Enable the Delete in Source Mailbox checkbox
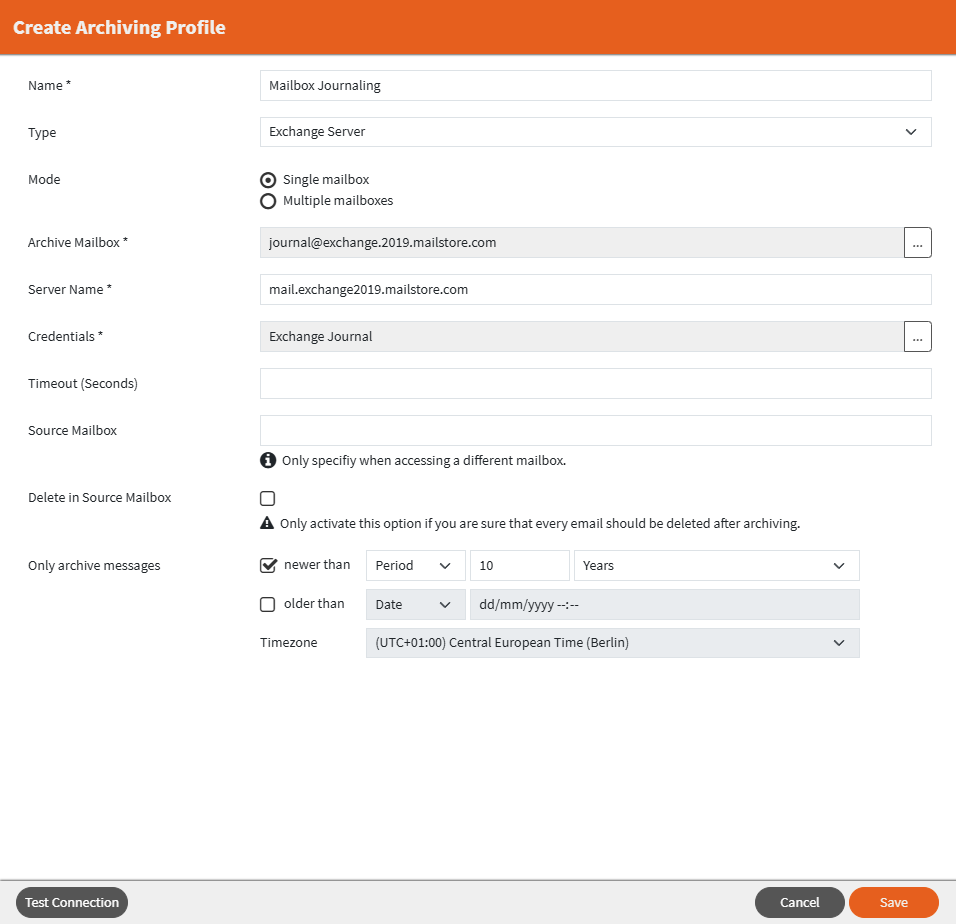This screenshot has width=956, height=924. point(267,498)
